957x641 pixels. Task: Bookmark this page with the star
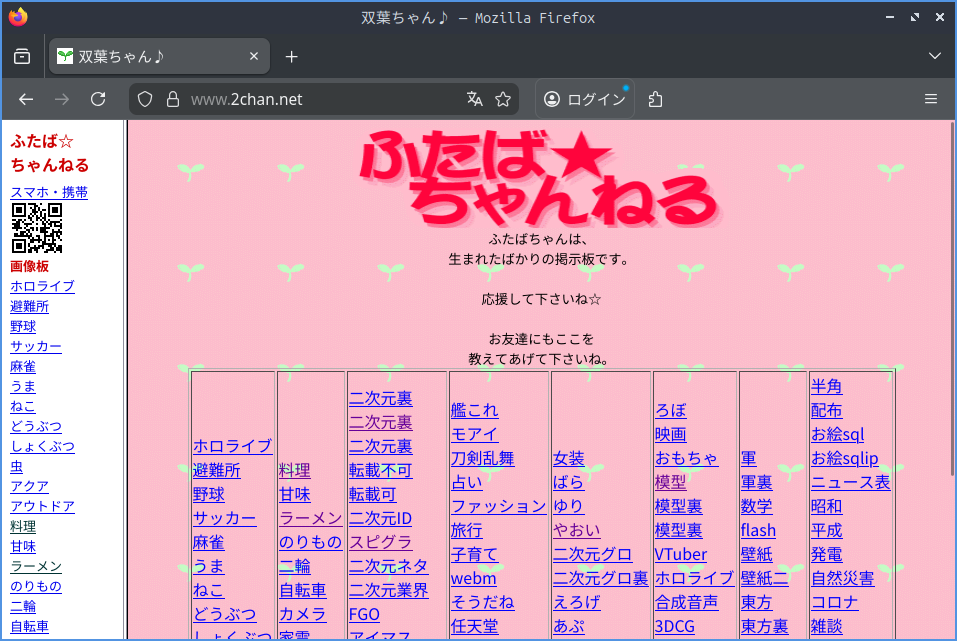click(503, 99)
